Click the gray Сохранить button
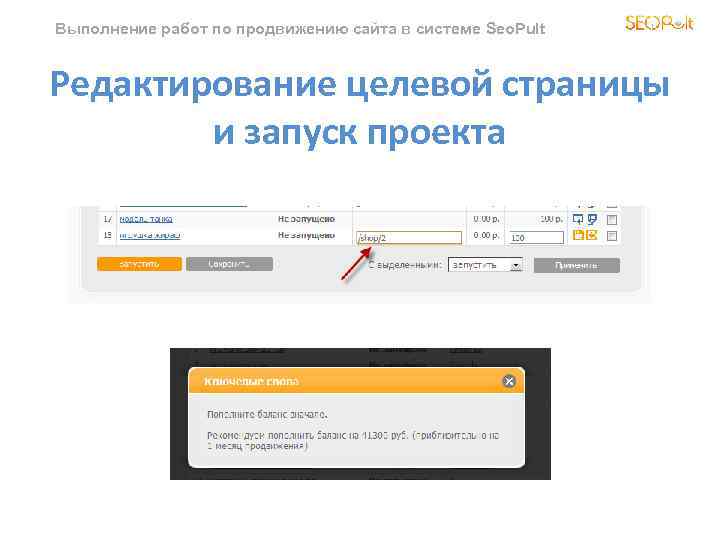This screenshot has width=720, height=540. (229, 264)
